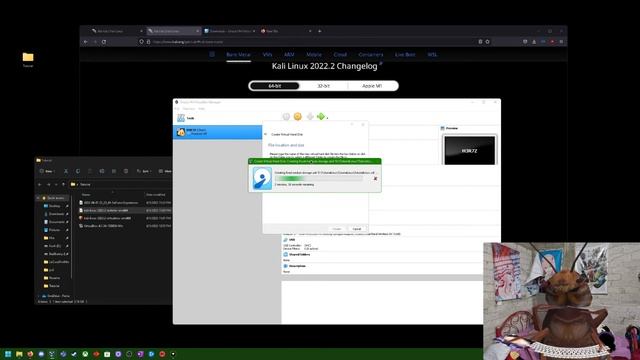This screenshot has height=360, width=640.
Task: Click the Kali permalink icon beside Changelog heading
Action: coord(381,64)
